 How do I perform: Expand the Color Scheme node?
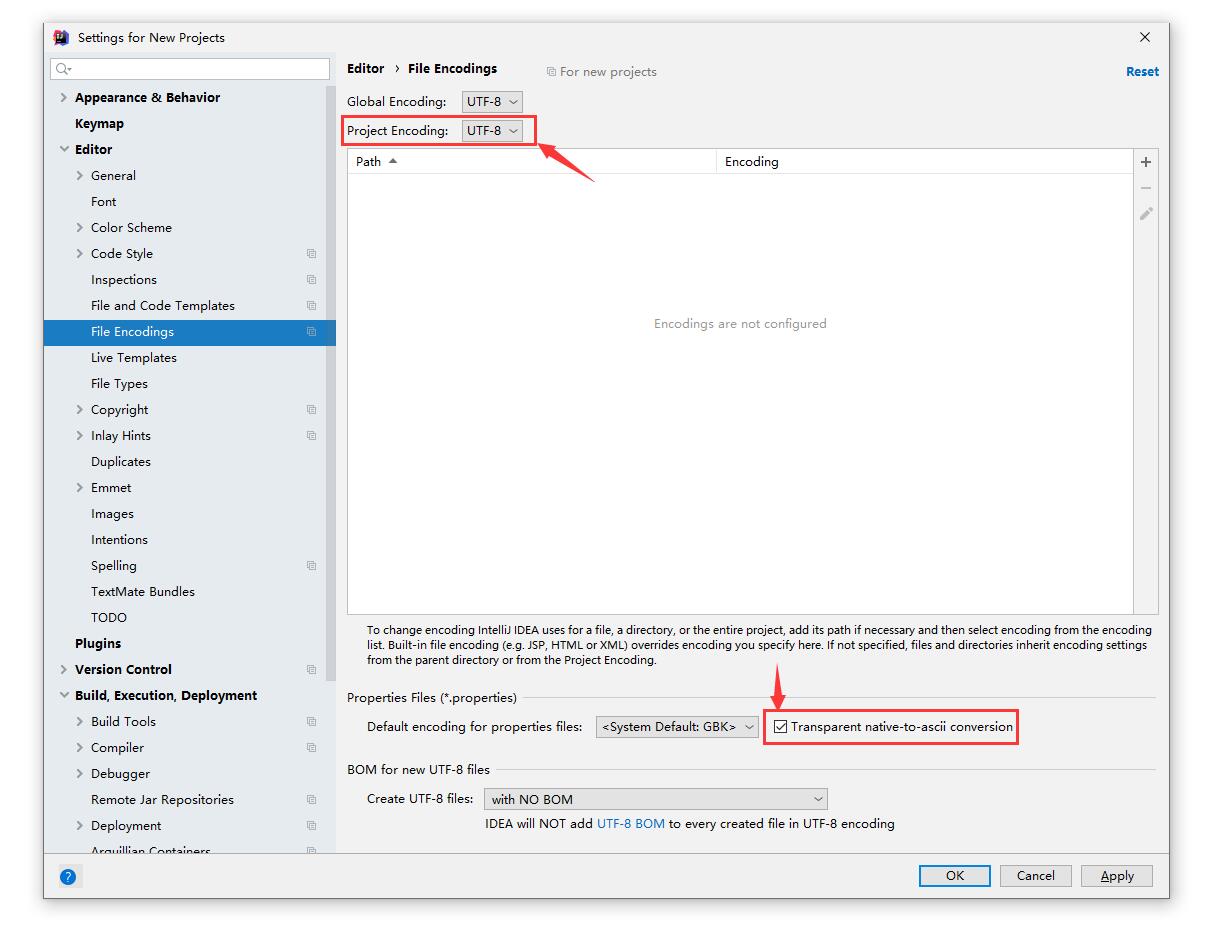point(80,228)
